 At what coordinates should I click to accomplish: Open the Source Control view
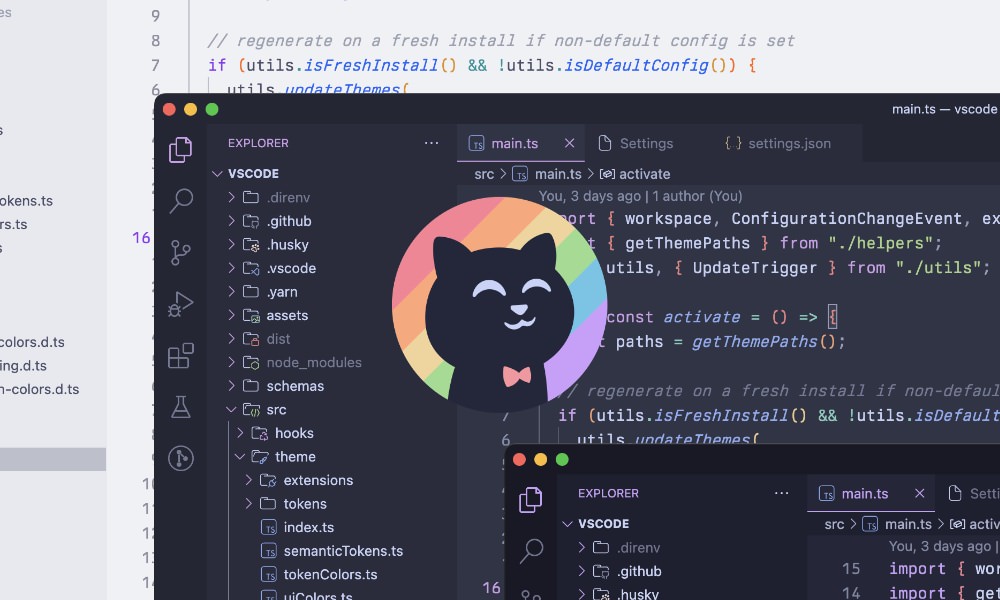pyautogui.click(x=181, y=252)
